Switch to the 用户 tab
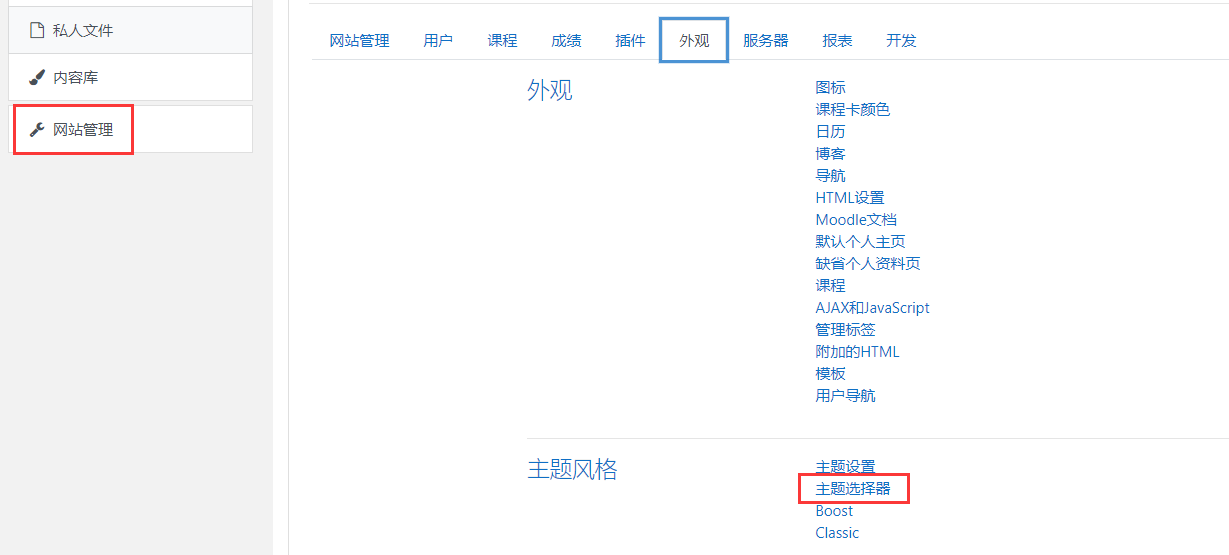 point(438,41)
